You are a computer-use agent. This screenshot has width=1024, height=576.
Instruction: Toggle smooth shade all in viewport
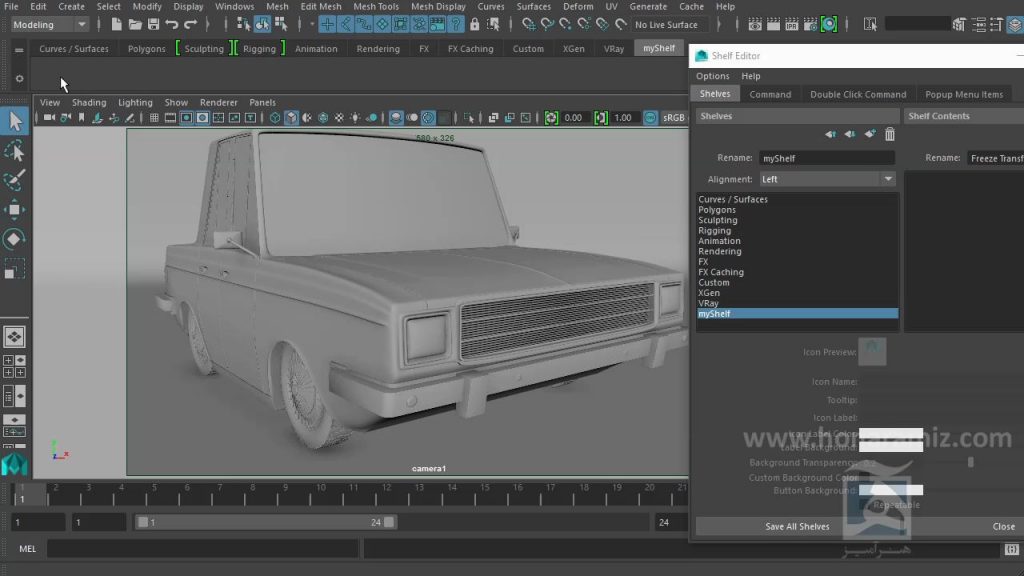pos(291,118)
